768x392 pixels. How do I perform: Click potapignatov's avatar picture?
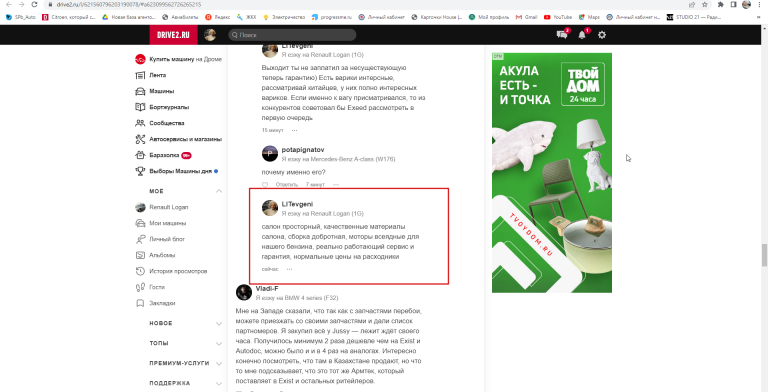(x=270, y=153)
